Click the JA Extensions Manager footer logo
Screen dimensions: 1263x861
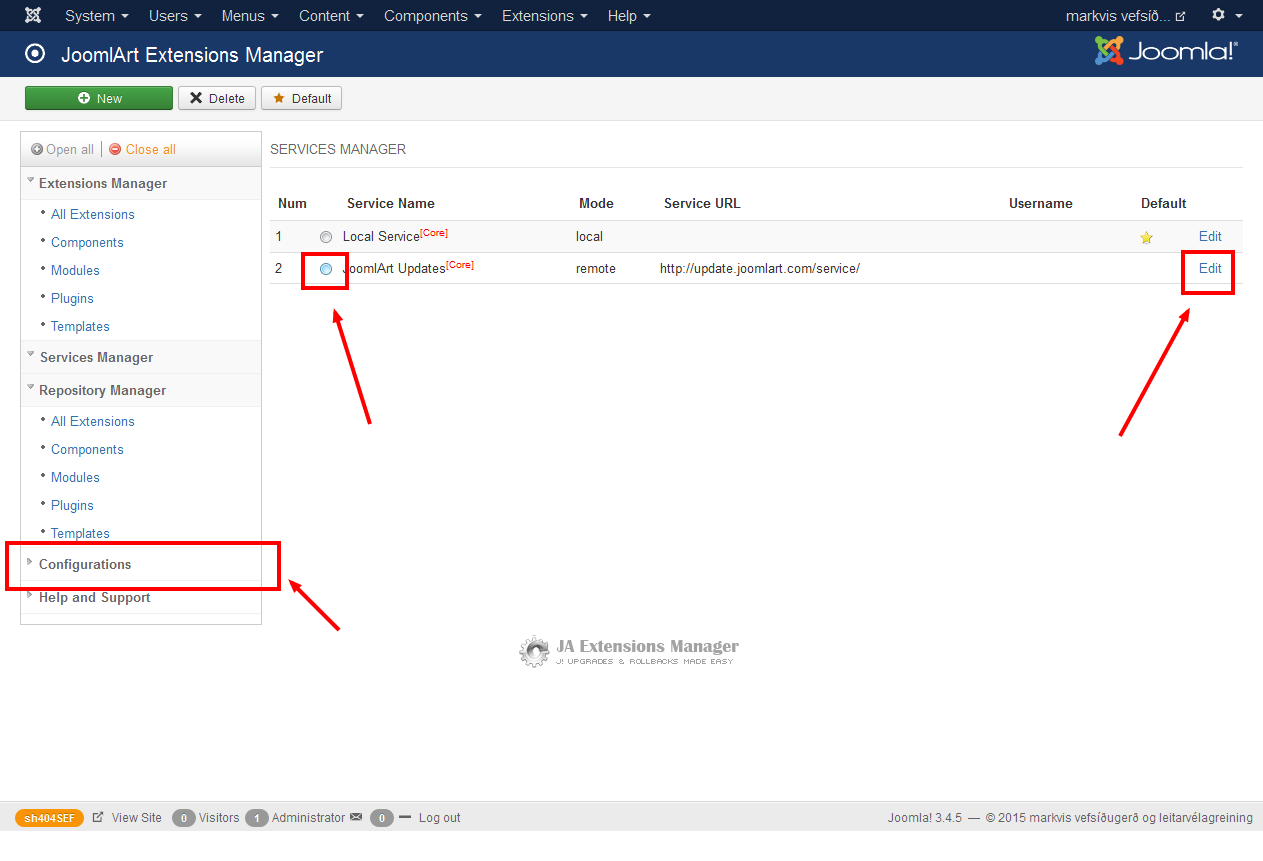coord(629,651)
